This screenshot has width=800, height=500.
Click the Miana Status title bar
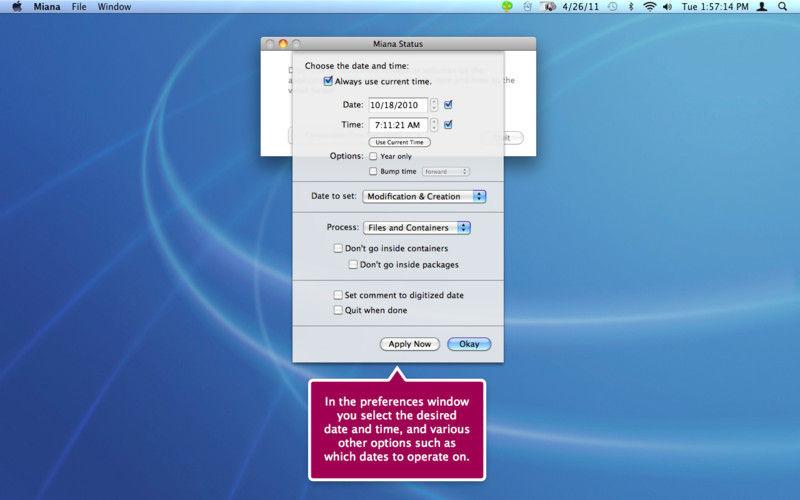pos(398,44)
